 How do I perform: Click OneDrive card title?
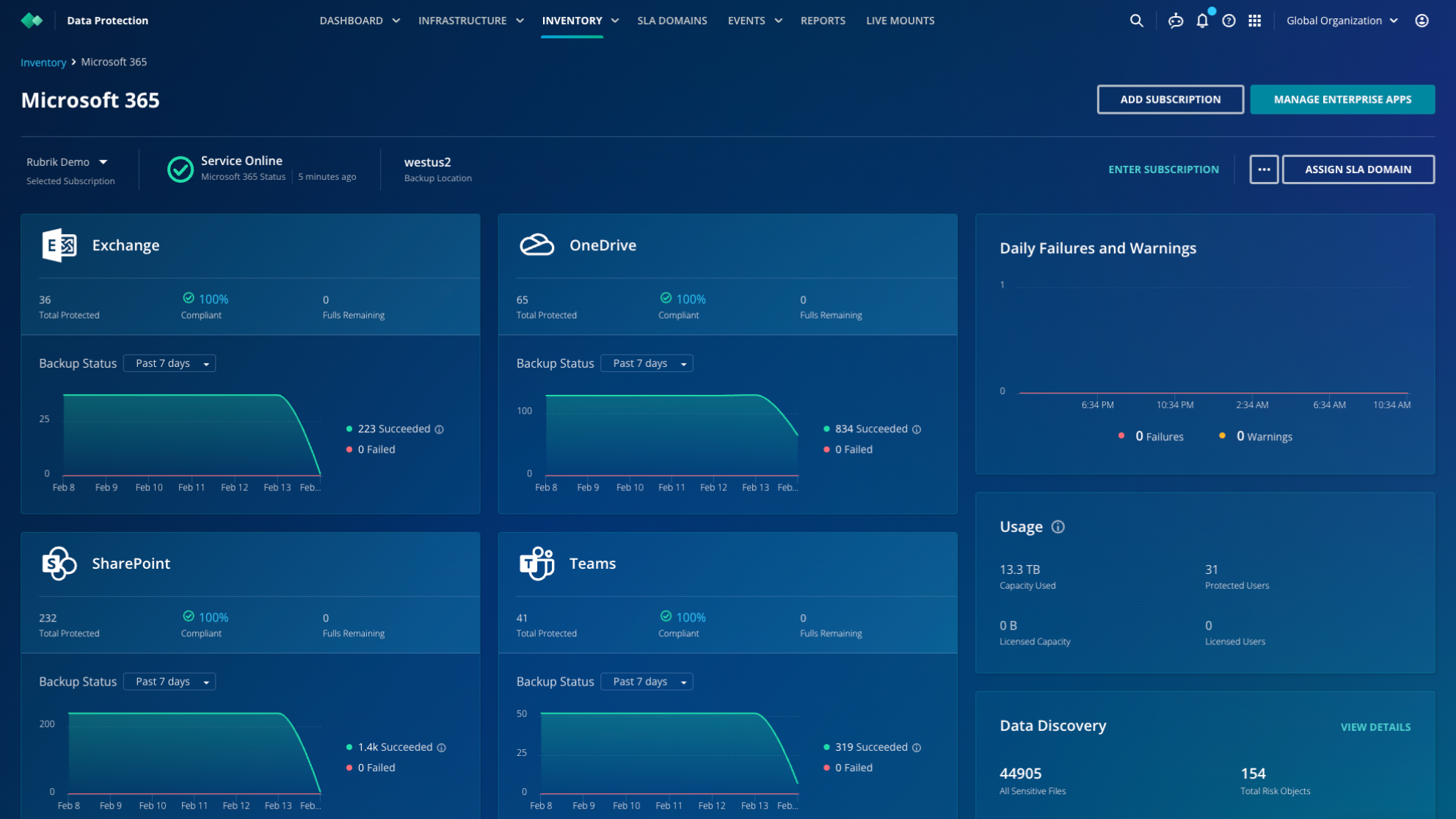coord(603,245)
